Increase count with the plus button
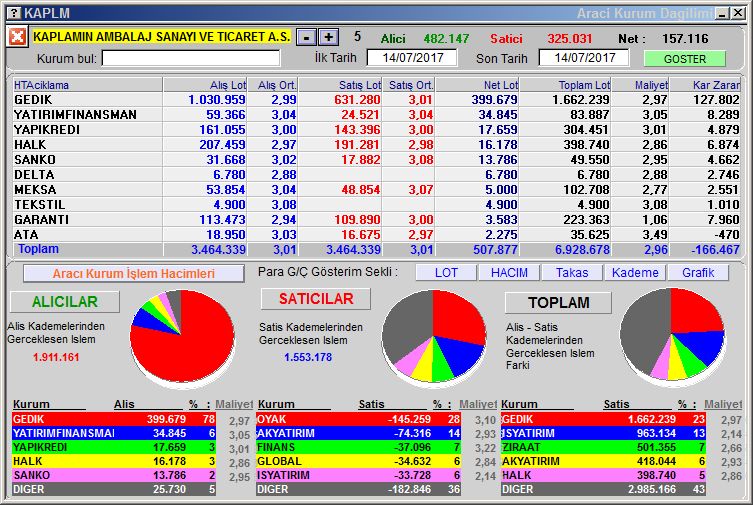The width and height of the screenshot is (753, 505). [329, 37]
